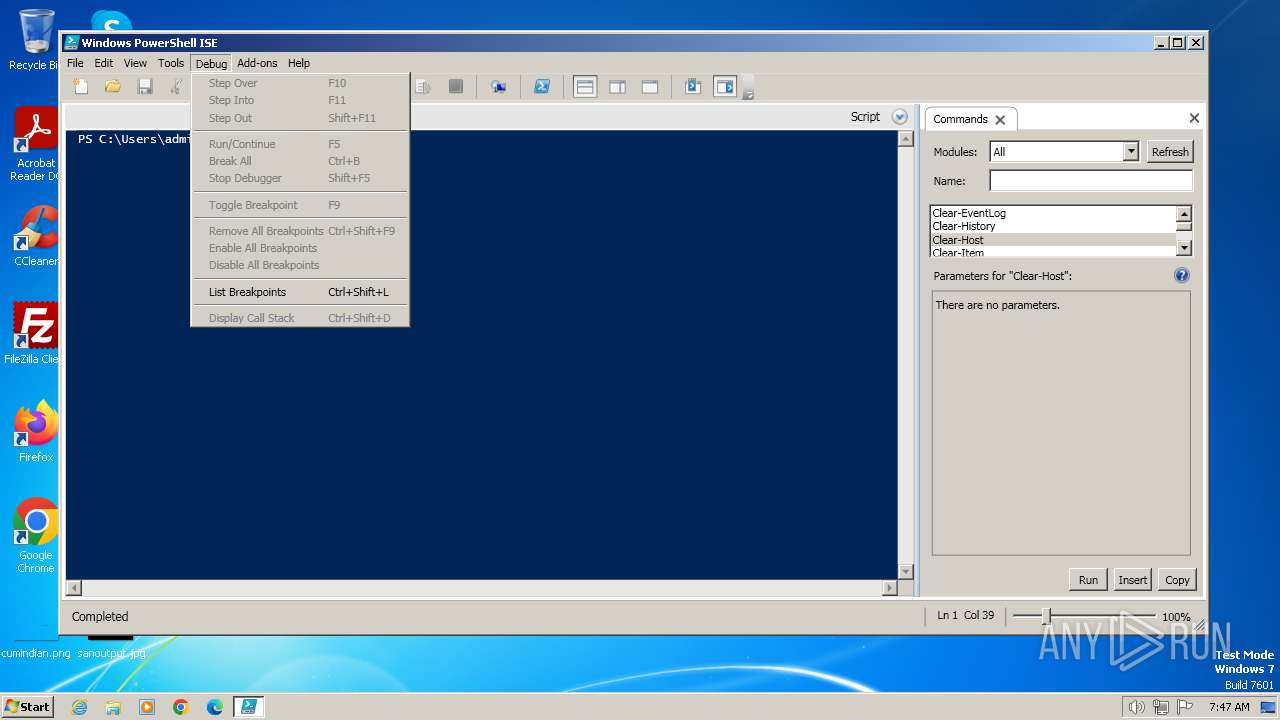This screenshot has width=1280, height=720.
Task: Close the Commands add-on panel
Action: coord(1194,118)
